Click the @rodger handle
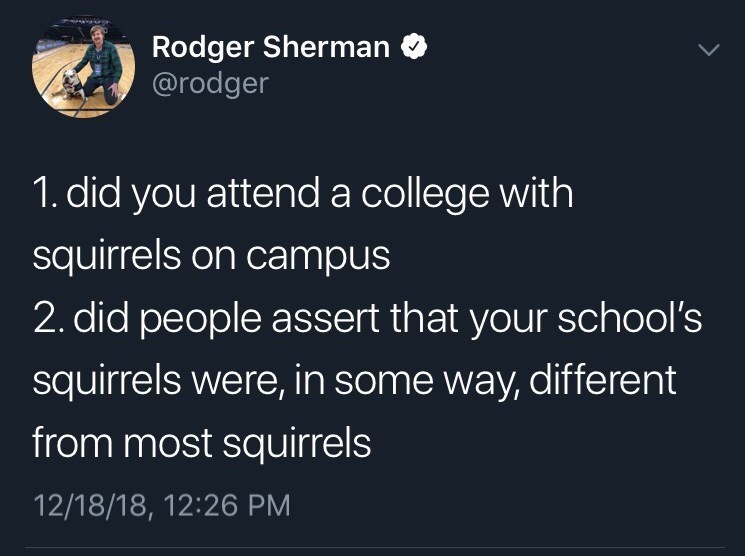 point(210,82)
